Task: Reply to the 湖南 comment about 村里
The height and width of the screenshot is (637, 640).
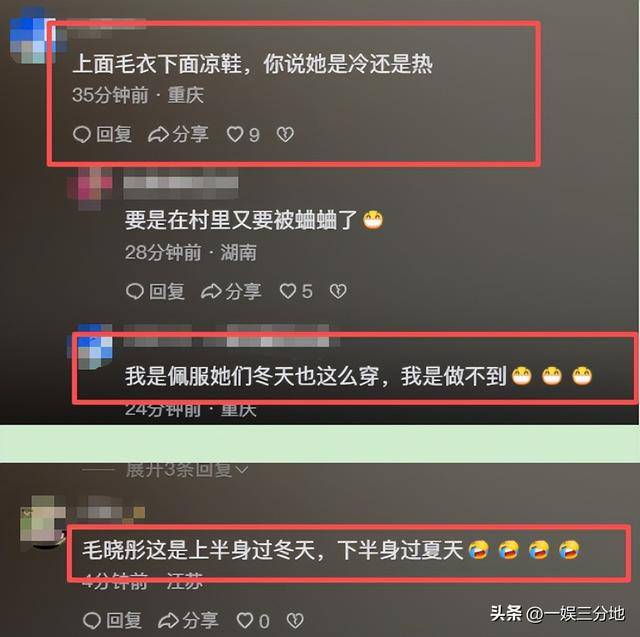Action: [155, 291]
